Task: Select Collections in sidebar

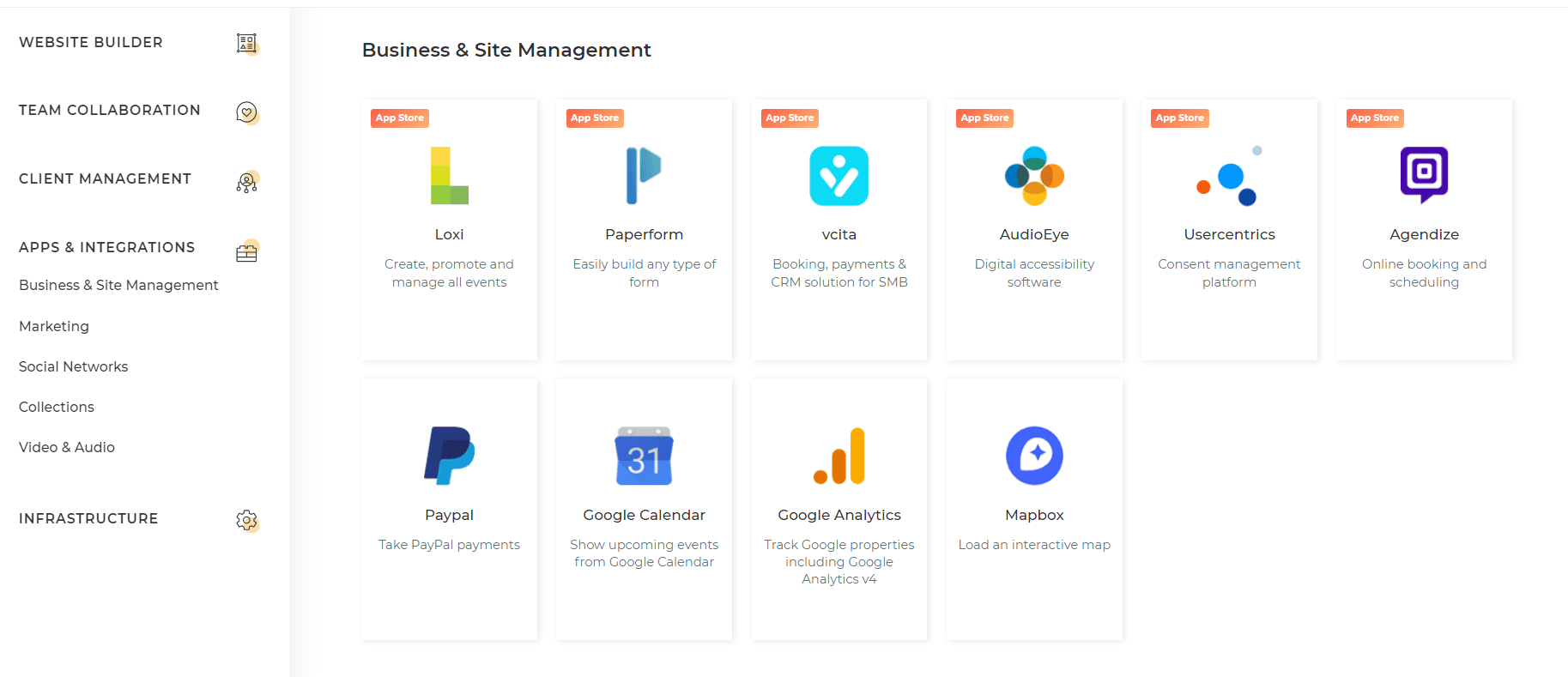Action: click(57, 407)
